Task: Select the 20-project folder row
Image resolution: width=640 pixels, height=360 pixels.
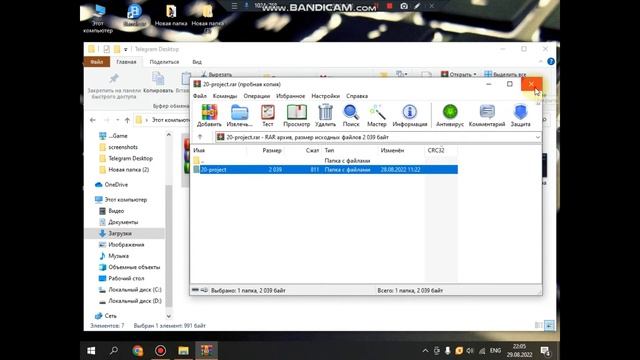Action: pos(324,169)
